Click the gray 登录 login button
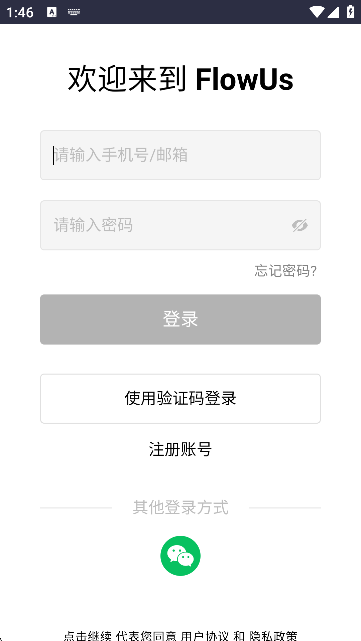 (x=180, y=319)
